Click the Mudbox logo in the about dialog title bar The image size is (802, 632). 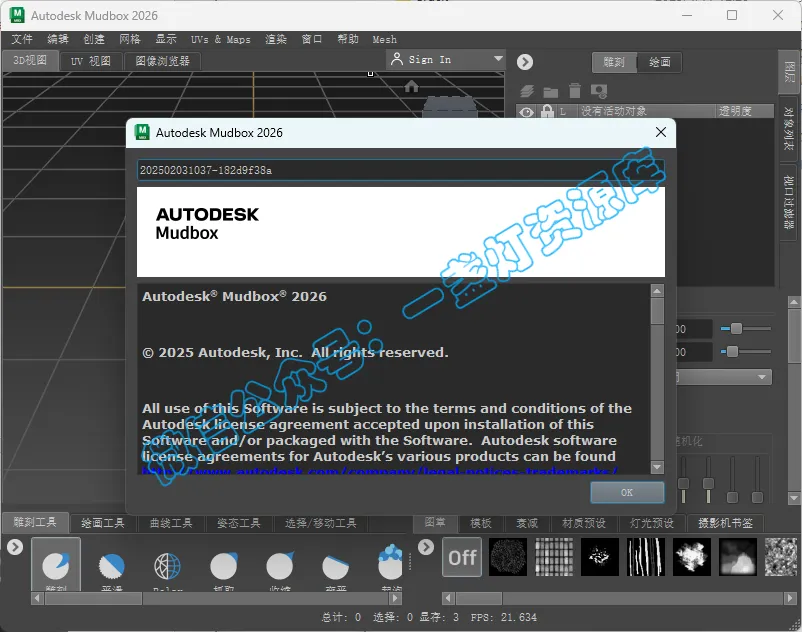[x=142, y=132]
